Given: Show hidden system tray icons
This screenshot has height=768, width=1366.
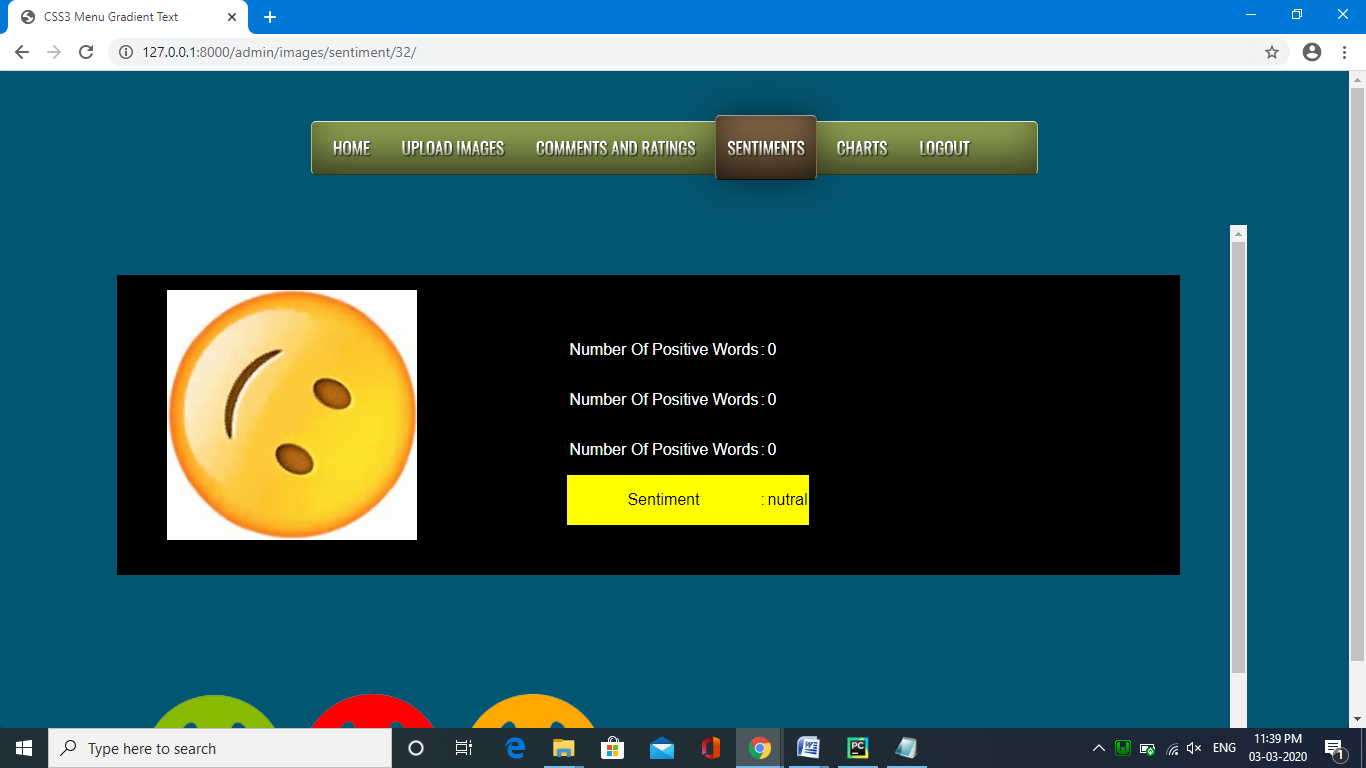Looking at the screenshot, I should click(x=1098, y=748).
